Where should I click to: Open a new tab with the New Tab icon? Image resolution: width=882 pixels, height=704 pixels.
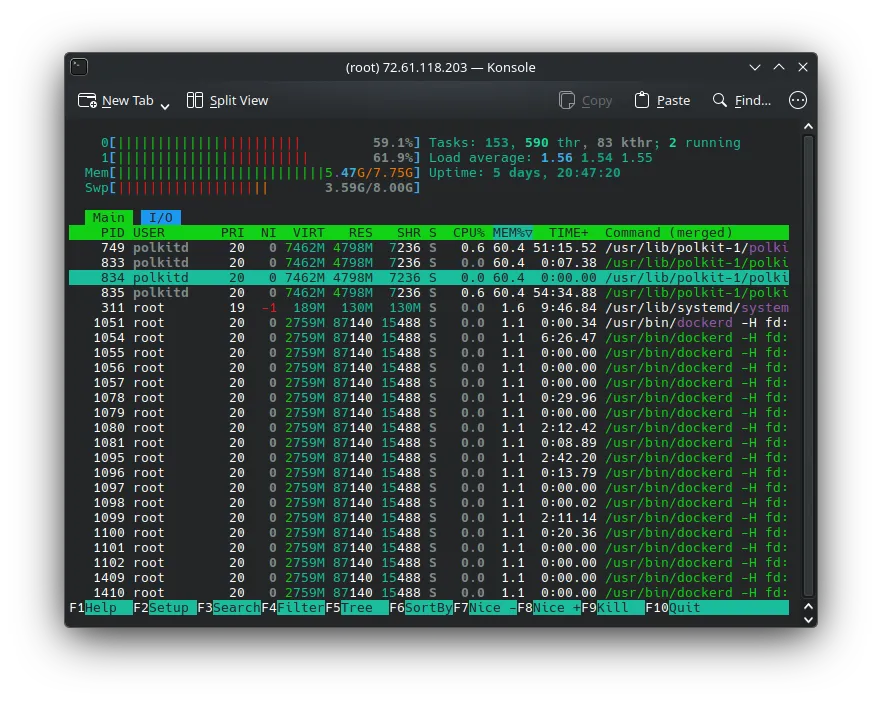coord(86,100)
